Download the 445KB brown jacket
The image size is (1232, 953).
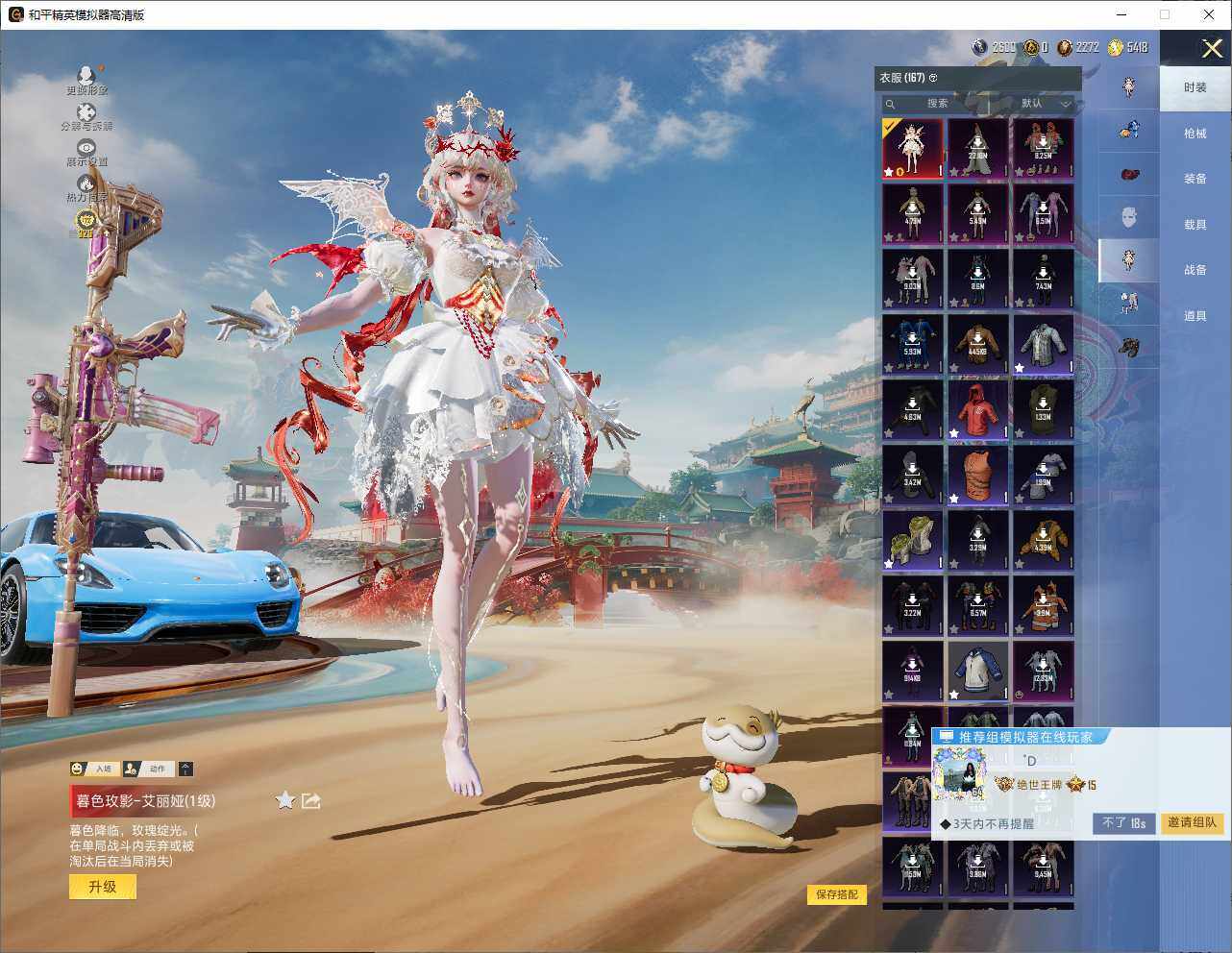(977, 344)
